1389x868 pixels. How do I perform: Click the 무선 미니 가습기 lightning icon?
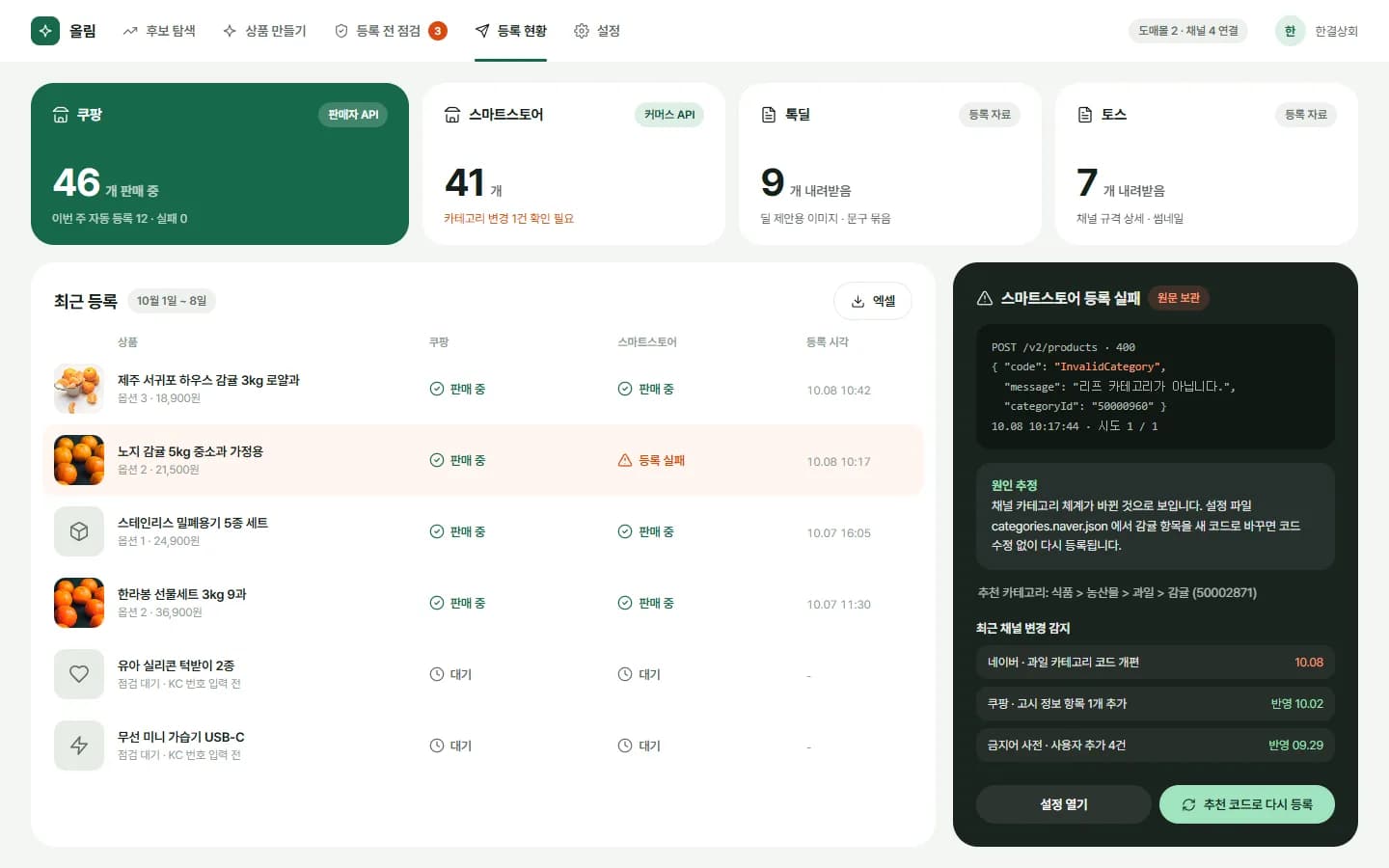[x=79, y=746]
